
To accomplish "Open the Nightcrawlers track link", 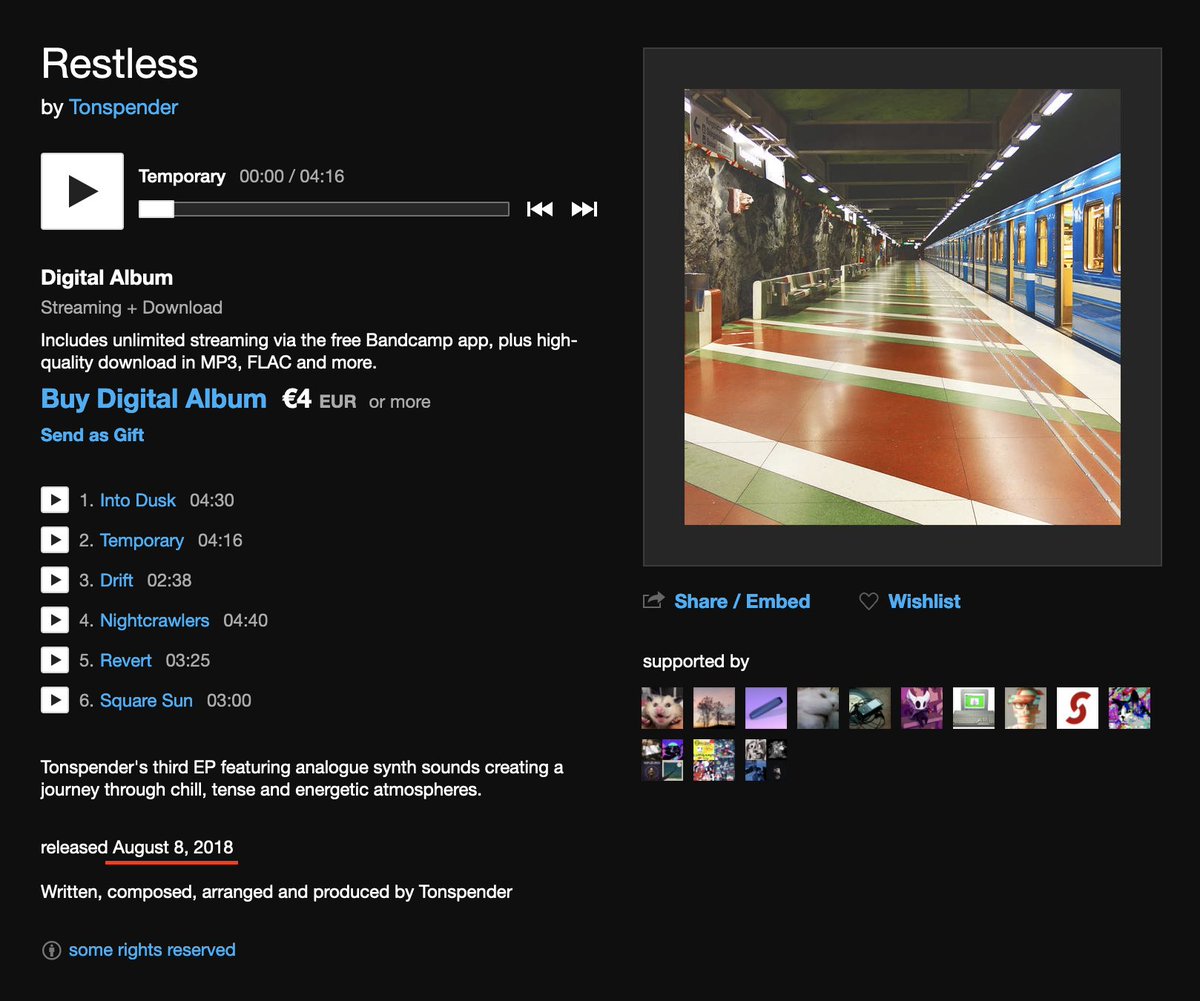I will pos(155,620).
